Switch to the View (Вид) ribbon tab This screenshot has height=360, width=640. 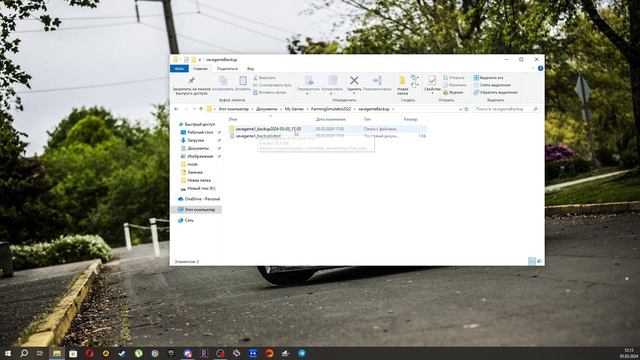251,69
